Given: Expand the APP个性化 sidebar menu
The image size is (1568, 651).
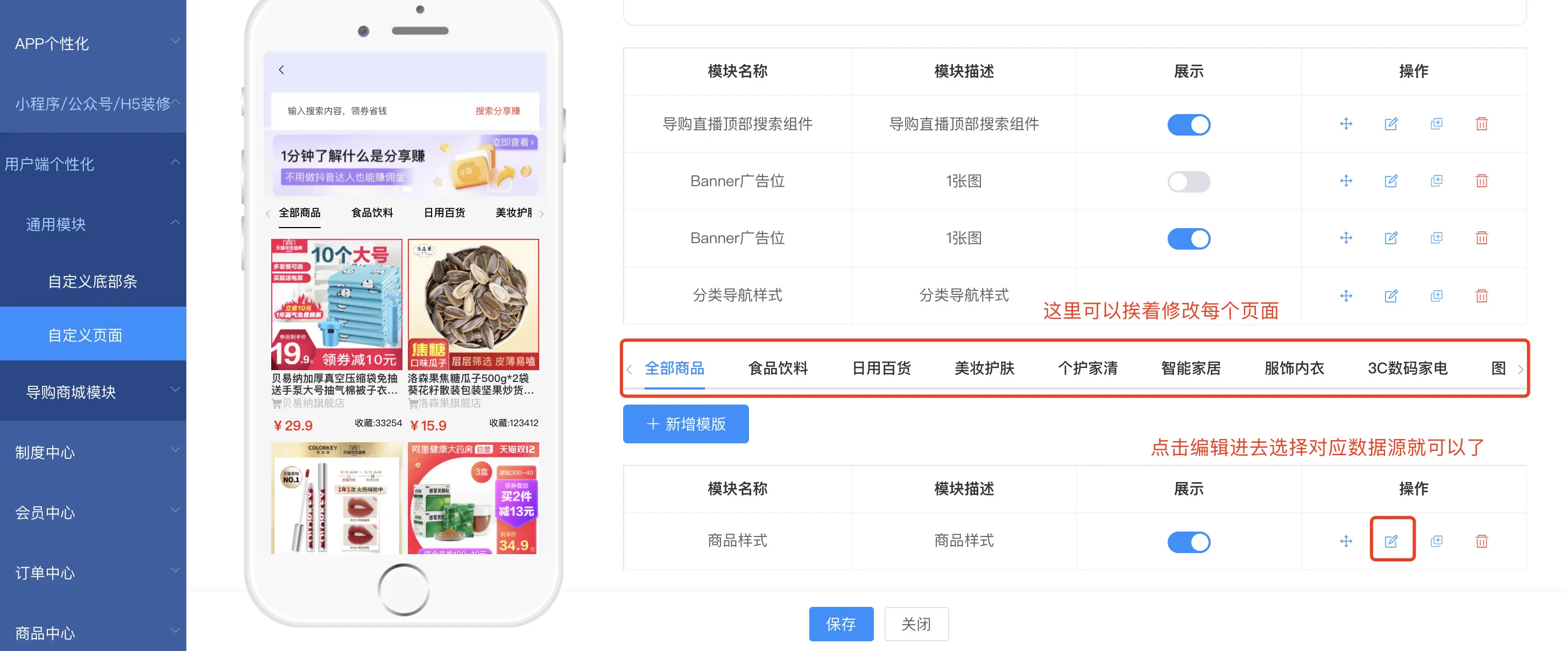Looking at the screenshot, I should (93, 43).
